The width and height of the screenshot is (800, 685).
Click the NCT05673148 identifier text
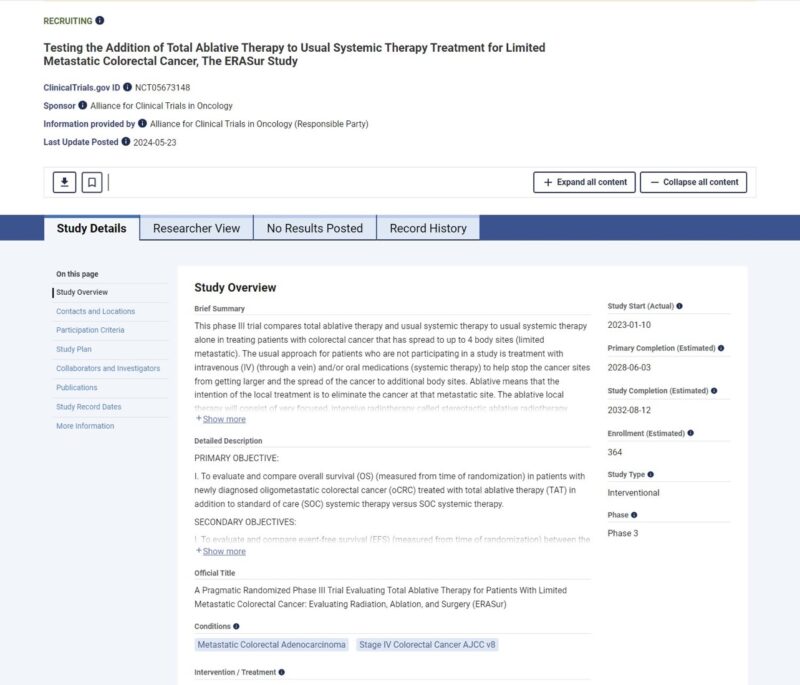click(162, 88)
